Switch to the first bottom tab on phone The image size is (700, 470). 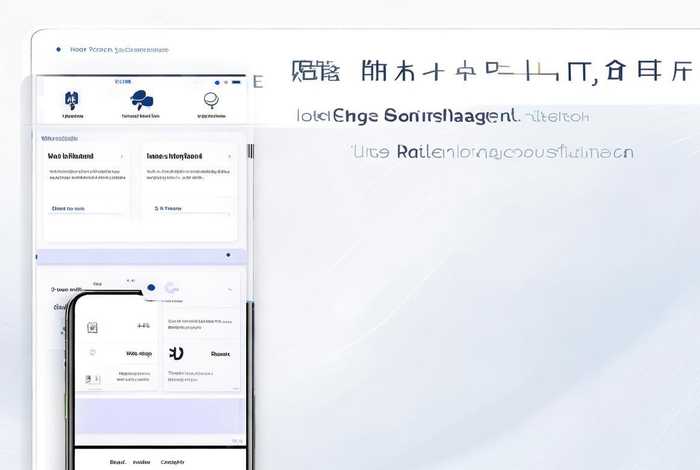117,462
